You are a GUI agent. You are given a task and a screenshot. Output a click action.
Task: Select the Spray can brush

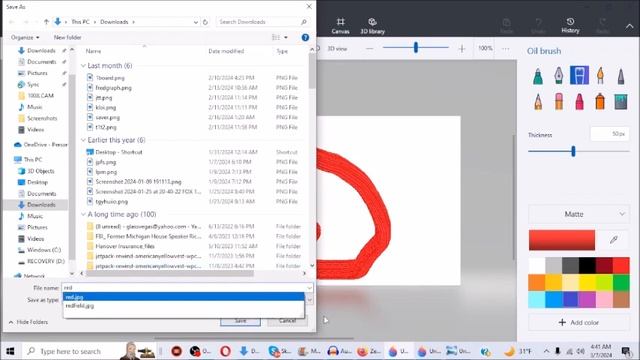[x=600, y=101]
